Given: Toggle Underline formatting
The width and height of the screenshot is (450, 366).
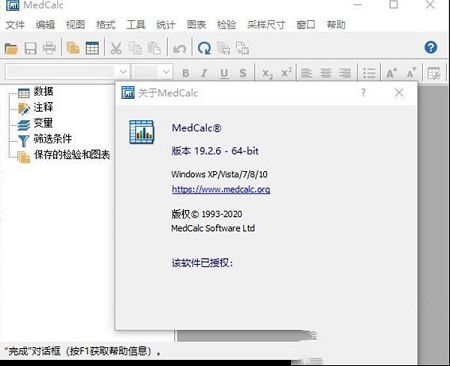Looking at the screenshot, I should [224, 73].
